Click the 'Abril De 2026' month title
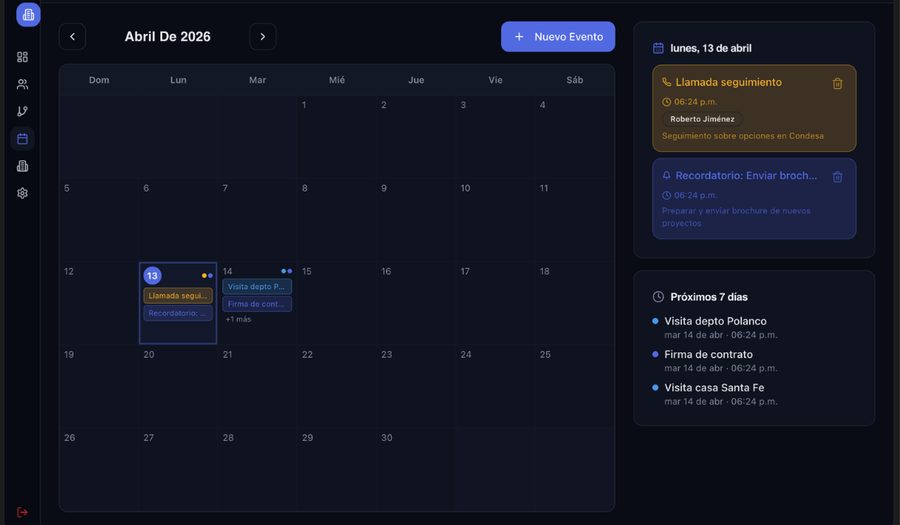This screenshot has width=900, height=525. pyautogui.click(x=168, y=37)
